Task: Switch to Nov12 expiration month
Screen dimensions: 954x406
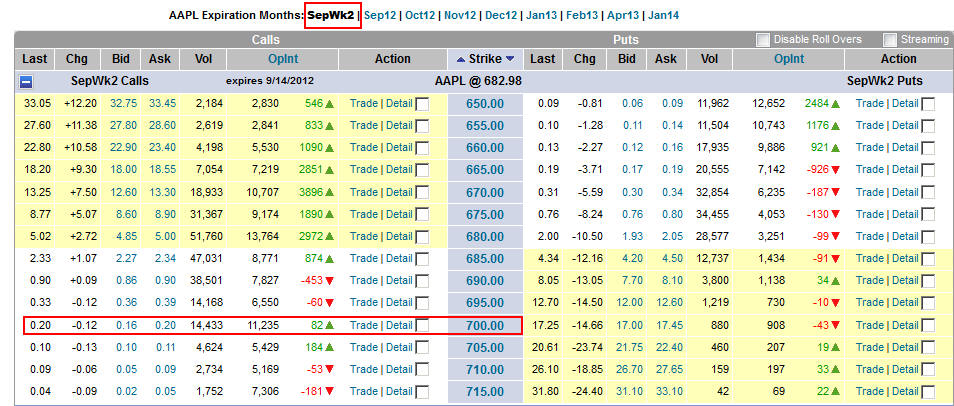Action: (461, 15)
